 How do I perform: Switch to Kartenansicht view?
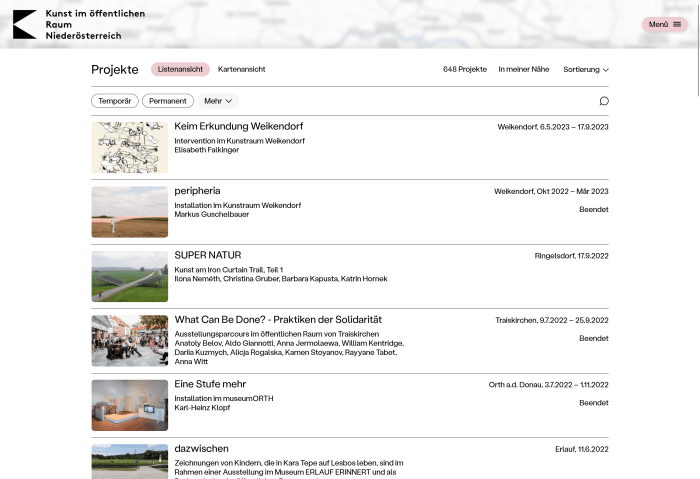click(241, 70)
